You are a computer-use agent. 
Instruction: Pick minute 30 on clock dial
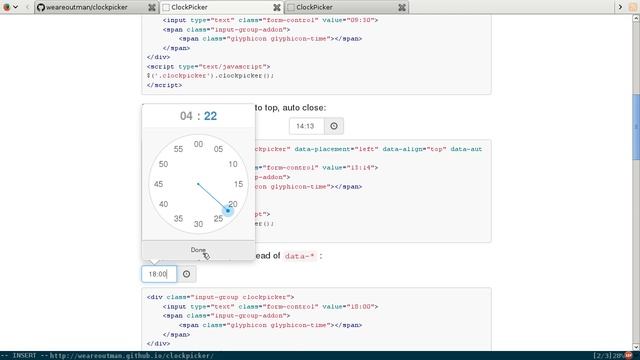pos(198,224)
